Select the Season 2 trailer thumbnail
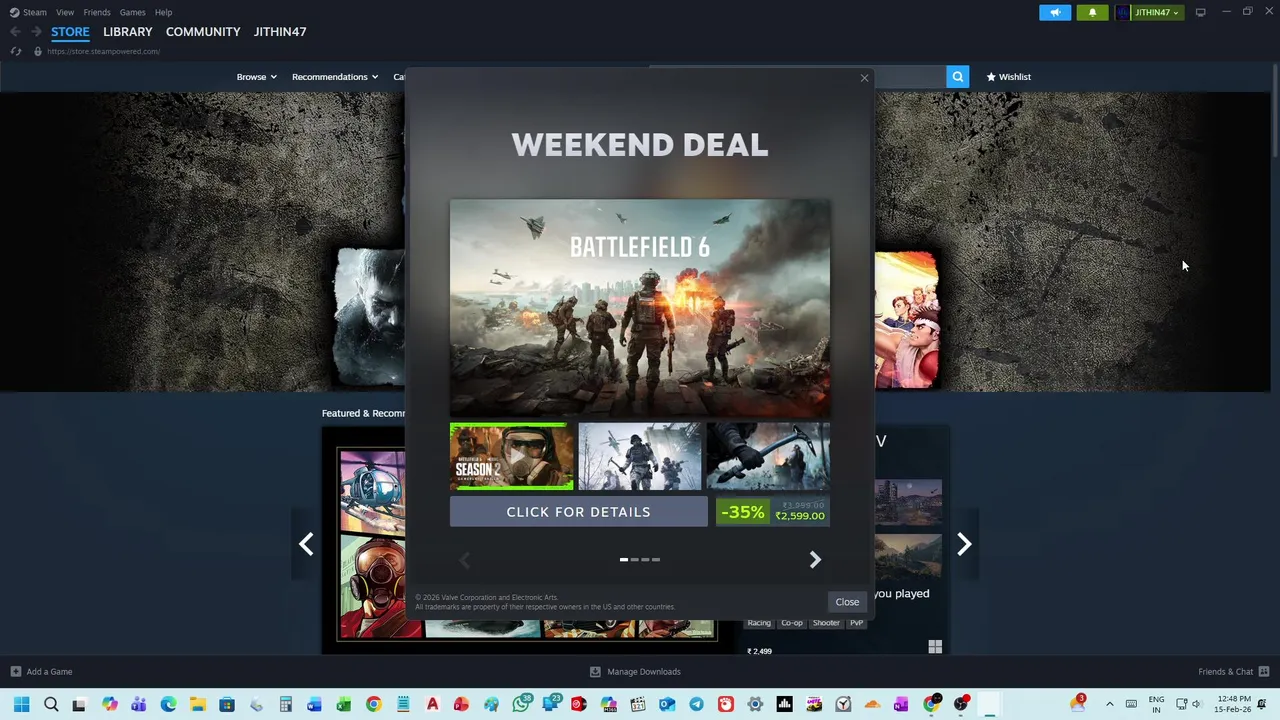 click(x=512, y=456)
